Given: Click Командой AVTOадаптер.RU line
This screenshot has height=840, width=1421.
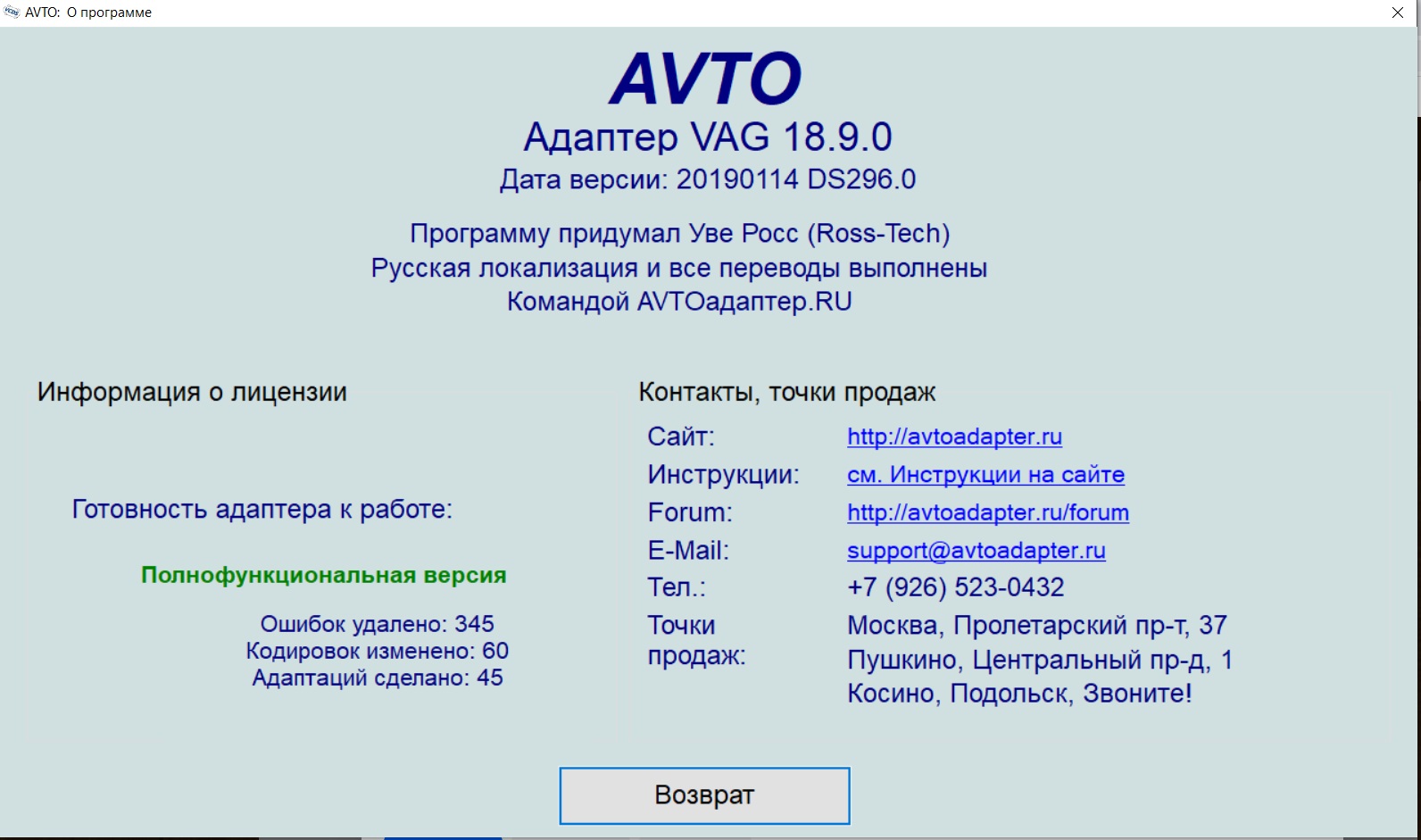Looking at the screenshot, I should 679,302.
